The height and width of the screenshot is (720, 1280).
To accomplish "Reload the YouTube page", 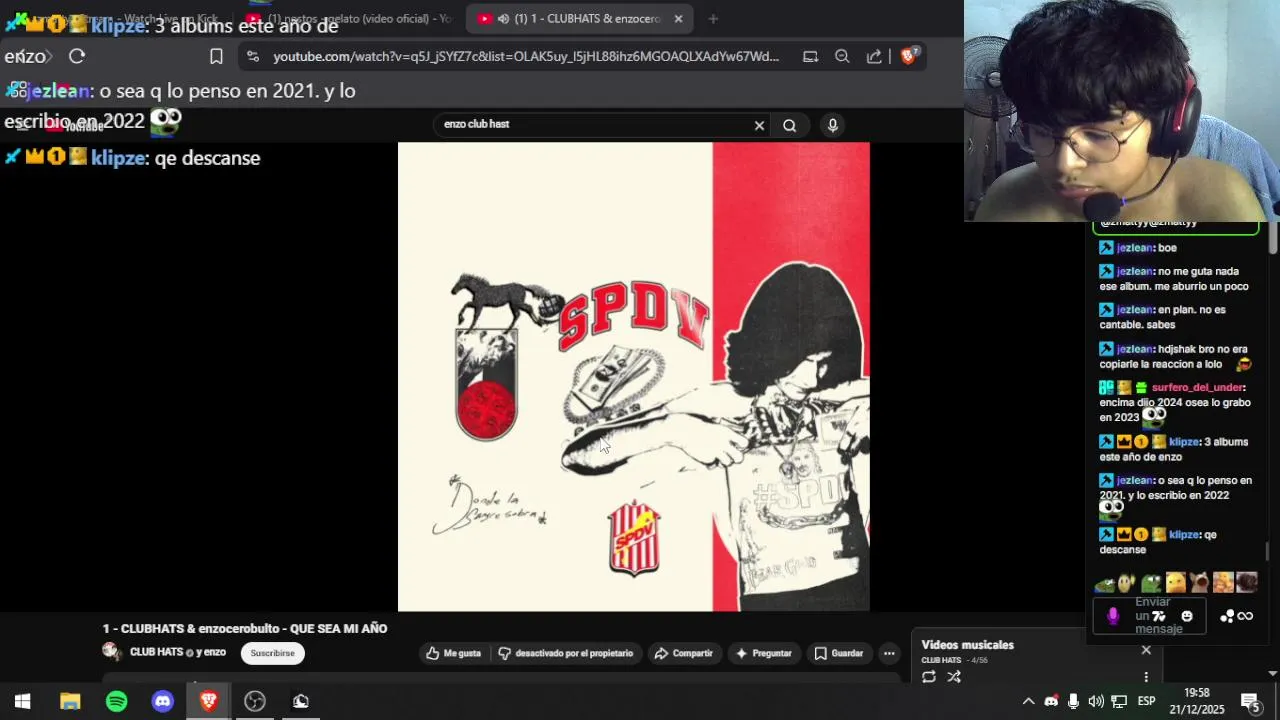I will click(77, 56).
